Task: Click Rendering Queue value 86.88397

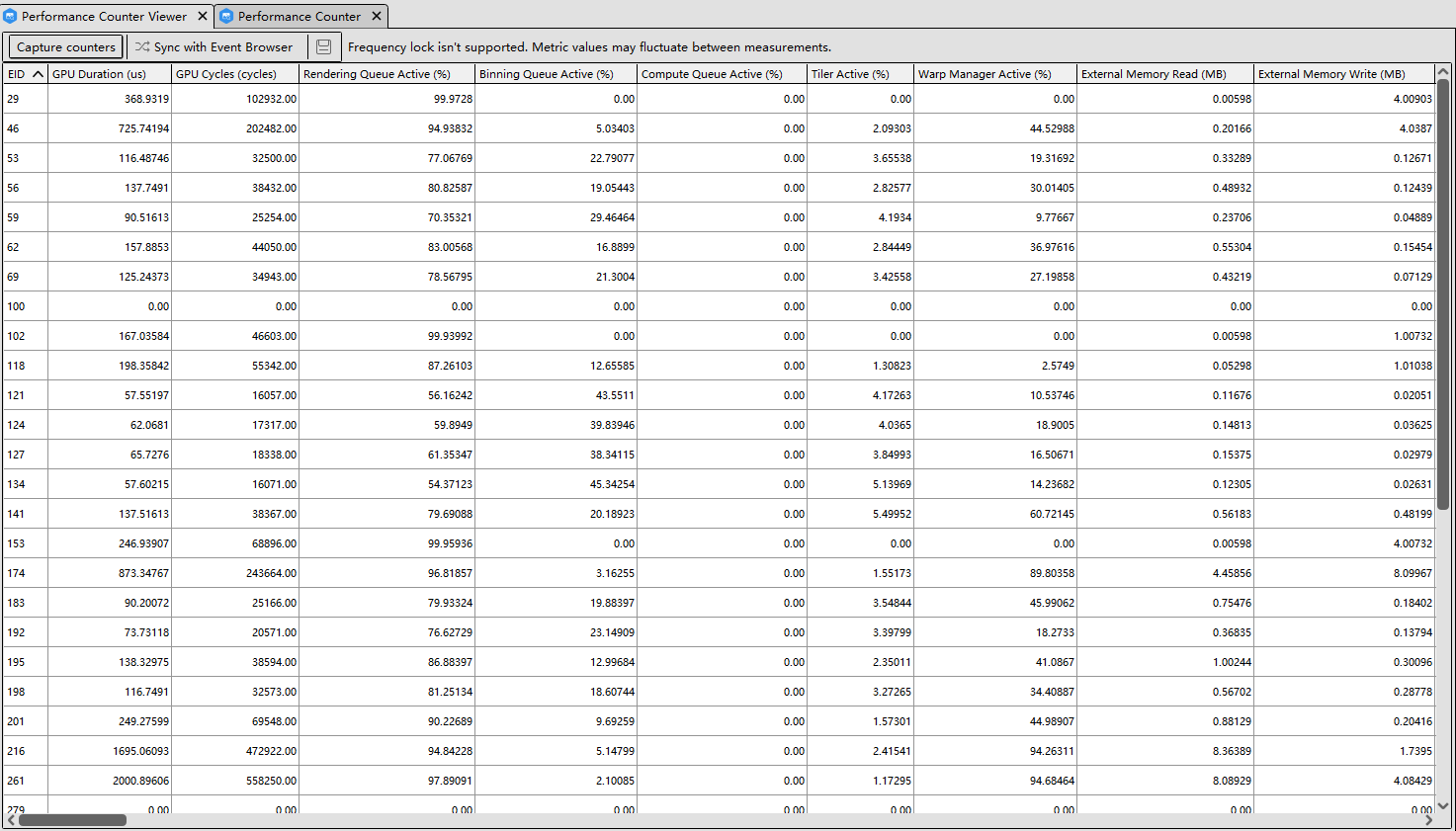Action: (450, 662)
